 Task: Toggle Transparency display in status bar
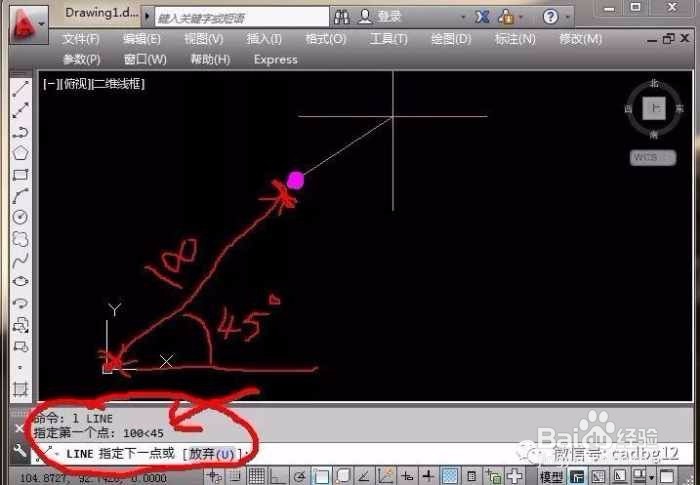[x=450, y=477]
